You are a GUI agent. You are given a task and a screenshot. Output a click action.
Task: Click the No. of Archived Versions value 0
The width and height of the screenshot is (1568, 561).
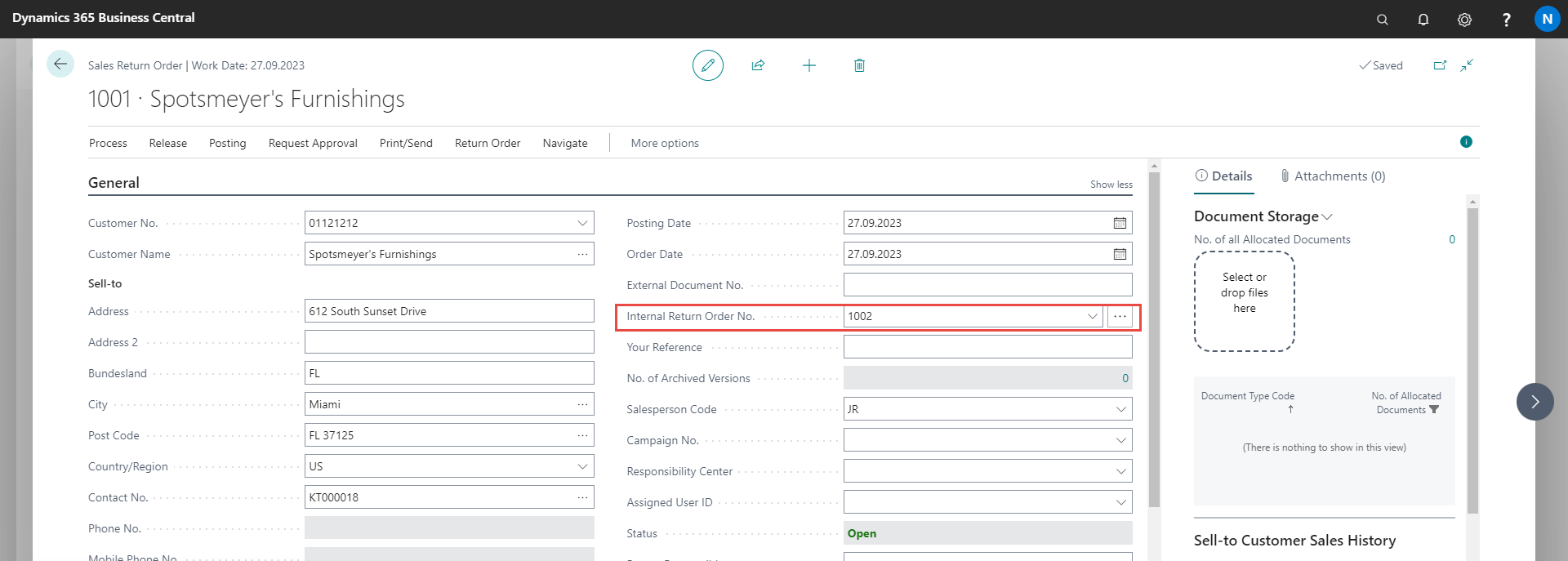[x=1125, y=378]
